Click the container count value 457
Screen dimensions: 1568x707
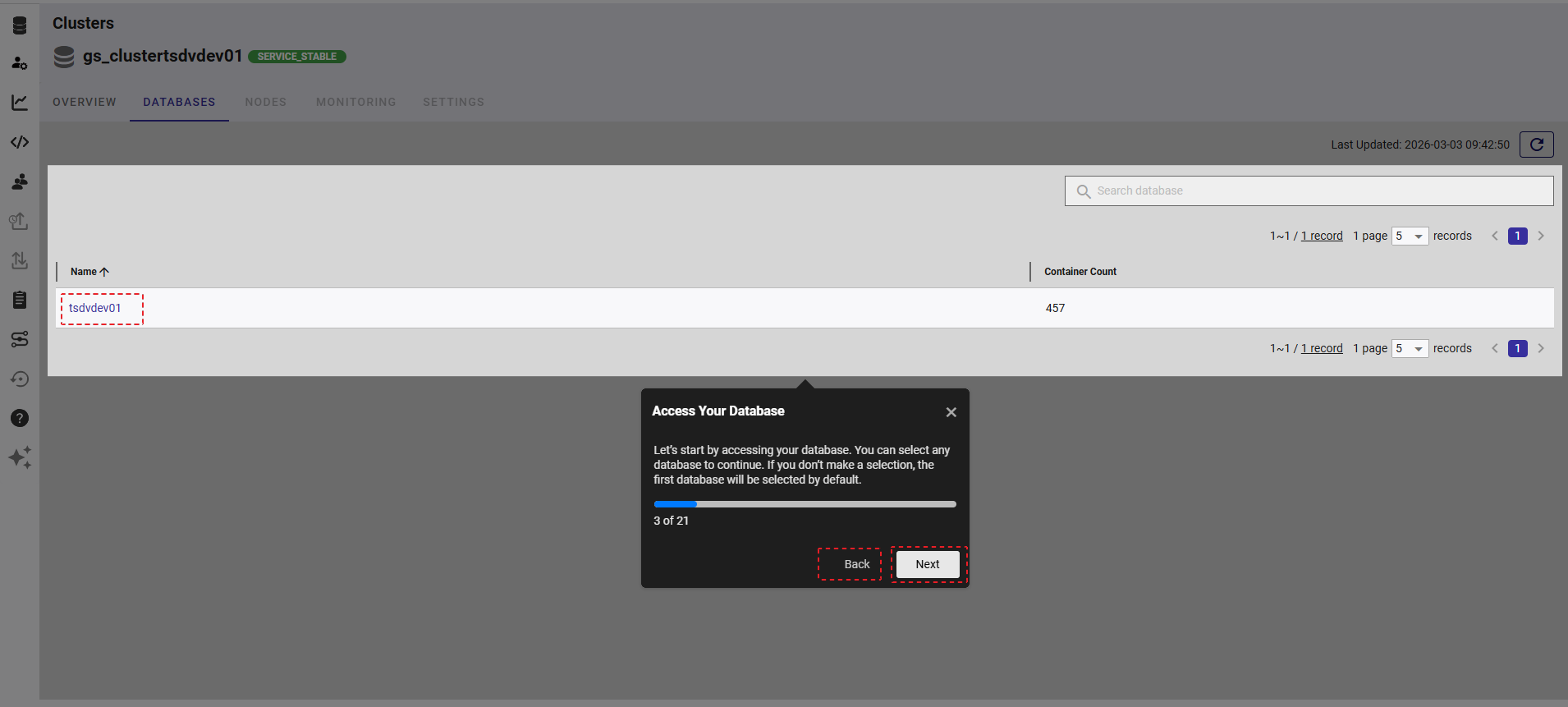(1055, 308)
